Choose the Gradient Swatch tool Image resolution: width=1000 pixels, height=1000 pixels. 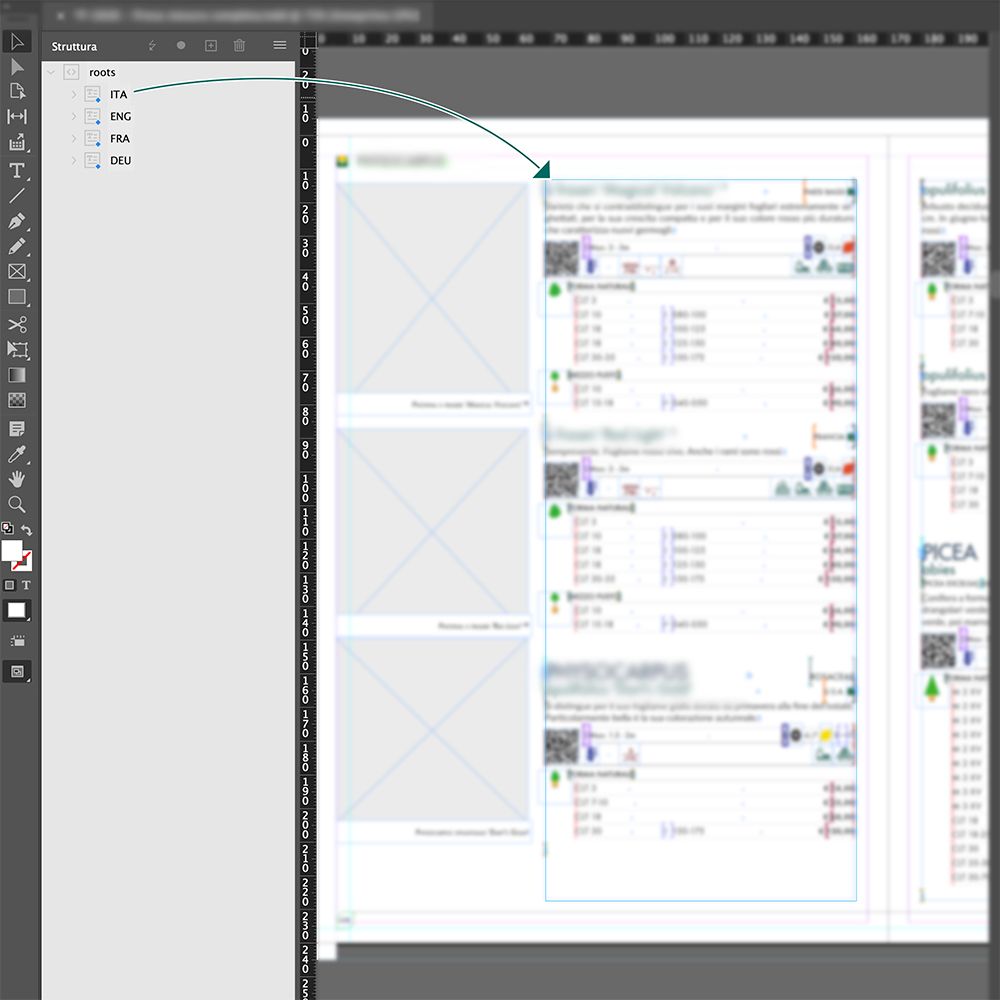(x=17, y=375)
